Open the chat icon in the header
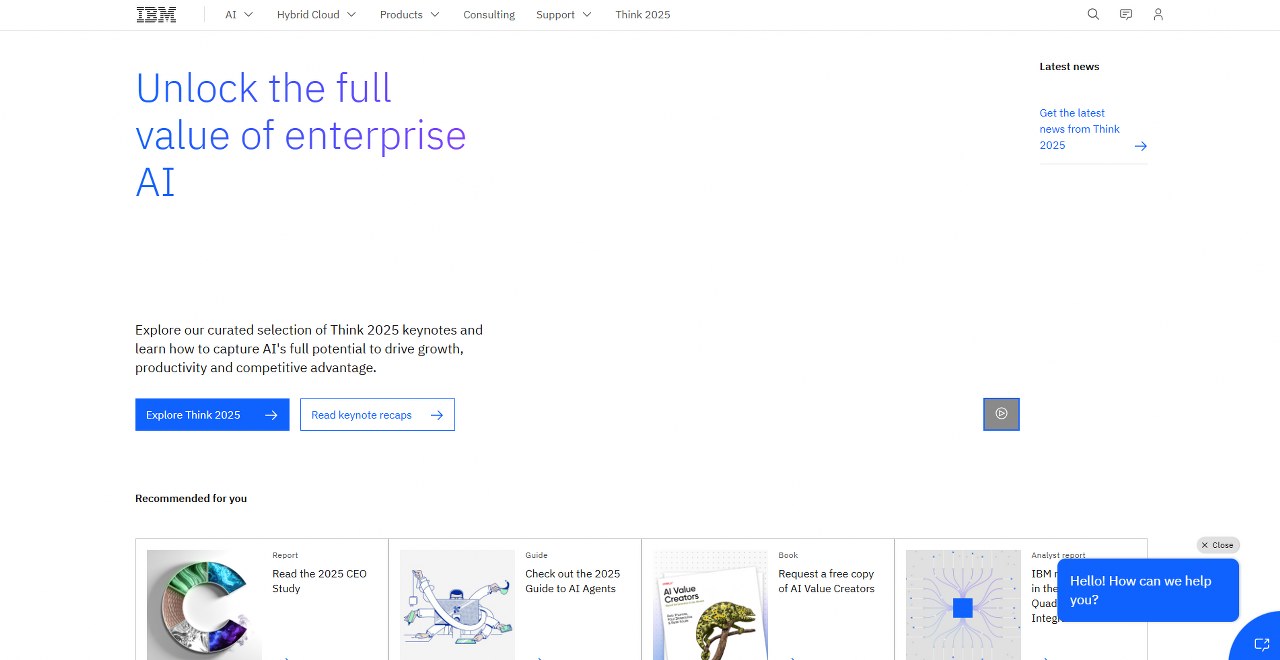 pyautogui.click(x=1126, y=14)
